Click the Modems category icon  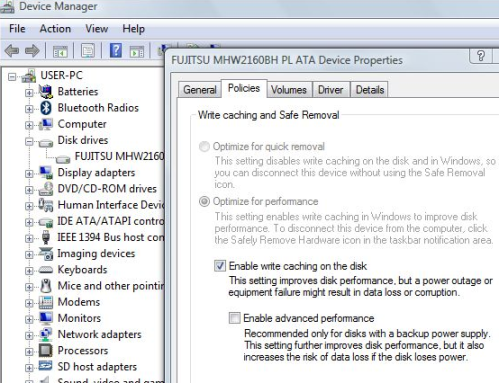(x=46, y=302)
